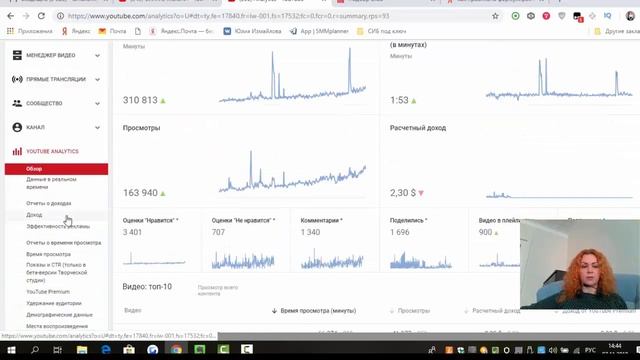The image size is (640, 360).
Task: Click the Просмотры chart card
Action: [246, 161]
